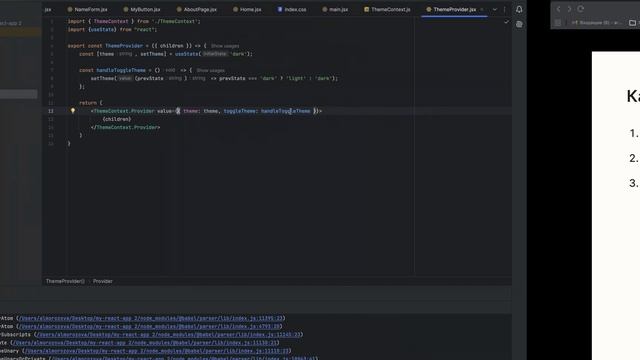Switch to the AboutPage.jsx tab
The width and height of the screenshot is (640, 360).
(x=196, y=9)
